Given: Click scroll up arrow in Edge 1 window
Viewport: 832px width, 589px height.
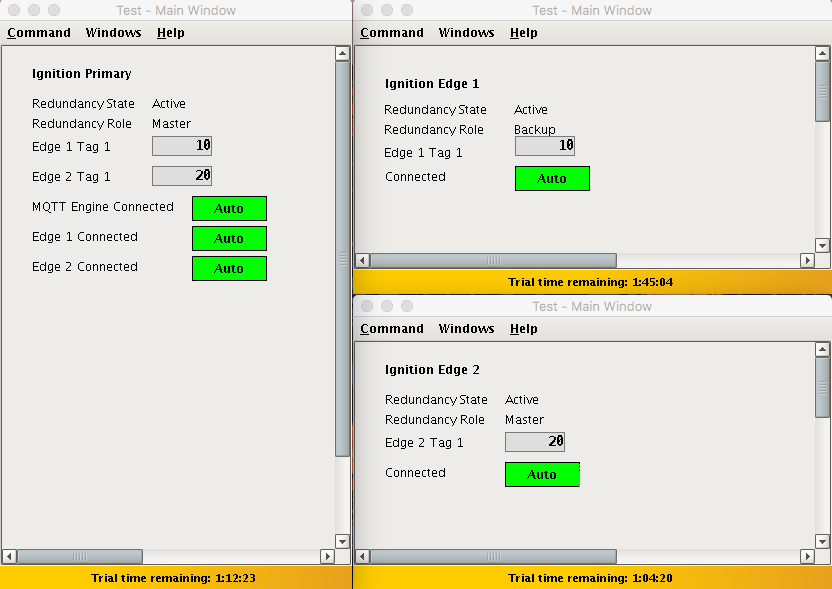Looking at the screenshot, I should [x=822, y=53].
